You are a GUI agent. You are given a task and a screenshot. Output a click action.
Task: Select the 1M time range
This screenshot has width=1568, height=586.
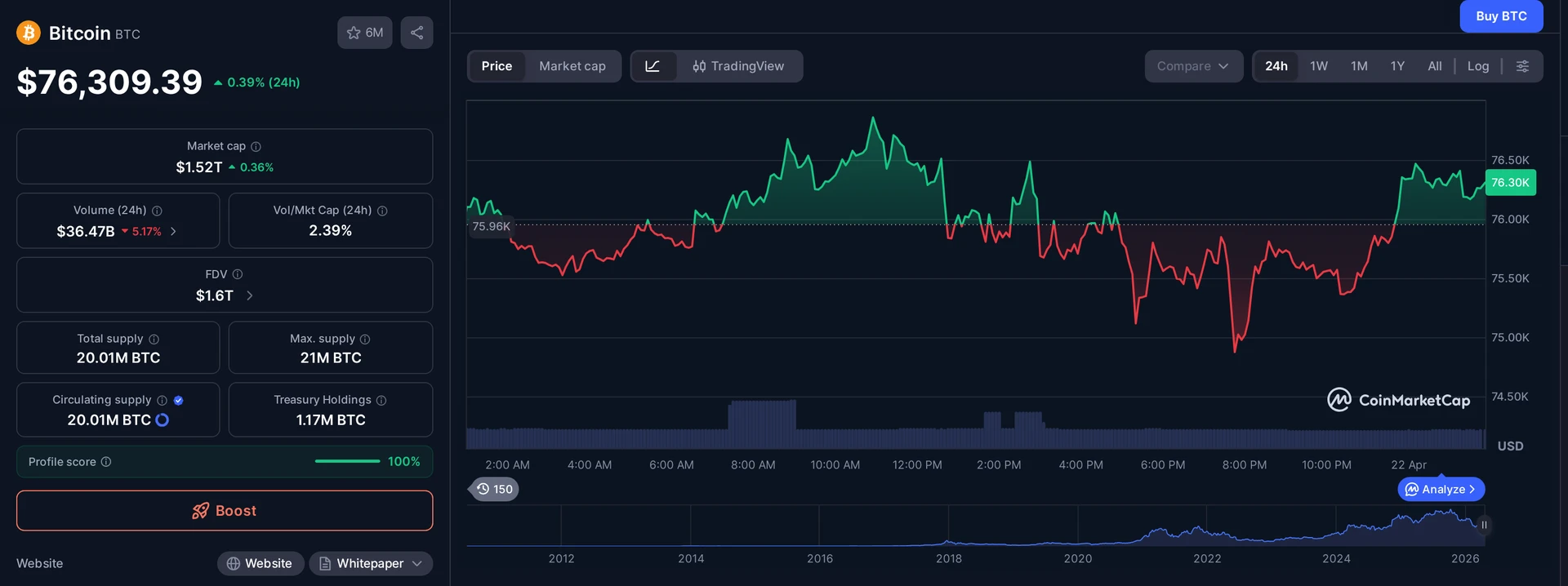point(1359,66)
